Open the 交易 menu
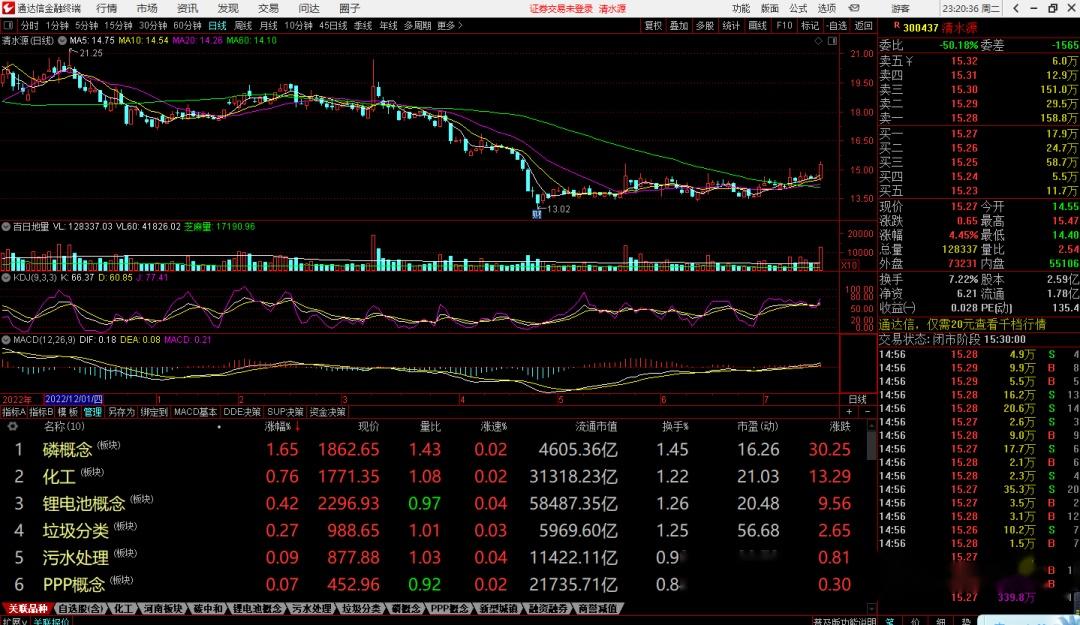The image size is (1080, 625). [269, 8]
